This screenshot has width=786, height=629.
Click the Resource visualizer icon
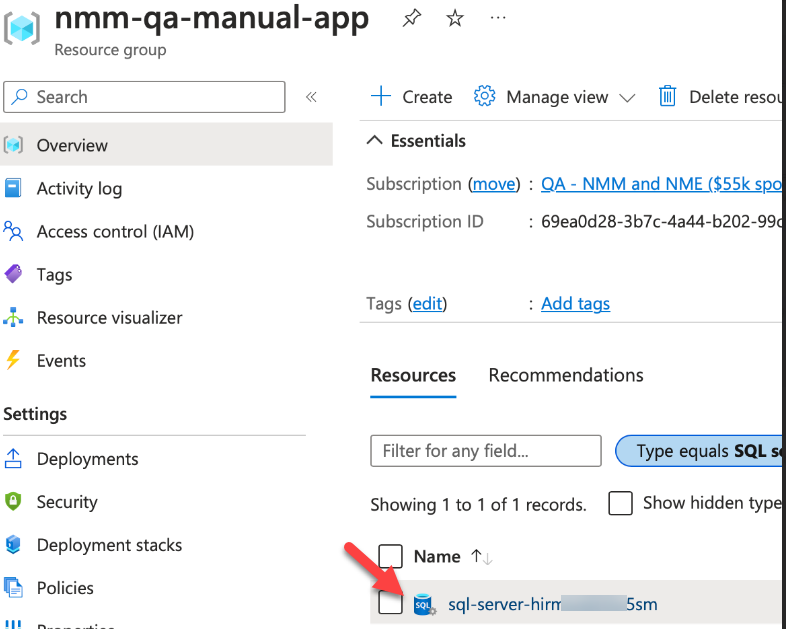tap(13, 317)
